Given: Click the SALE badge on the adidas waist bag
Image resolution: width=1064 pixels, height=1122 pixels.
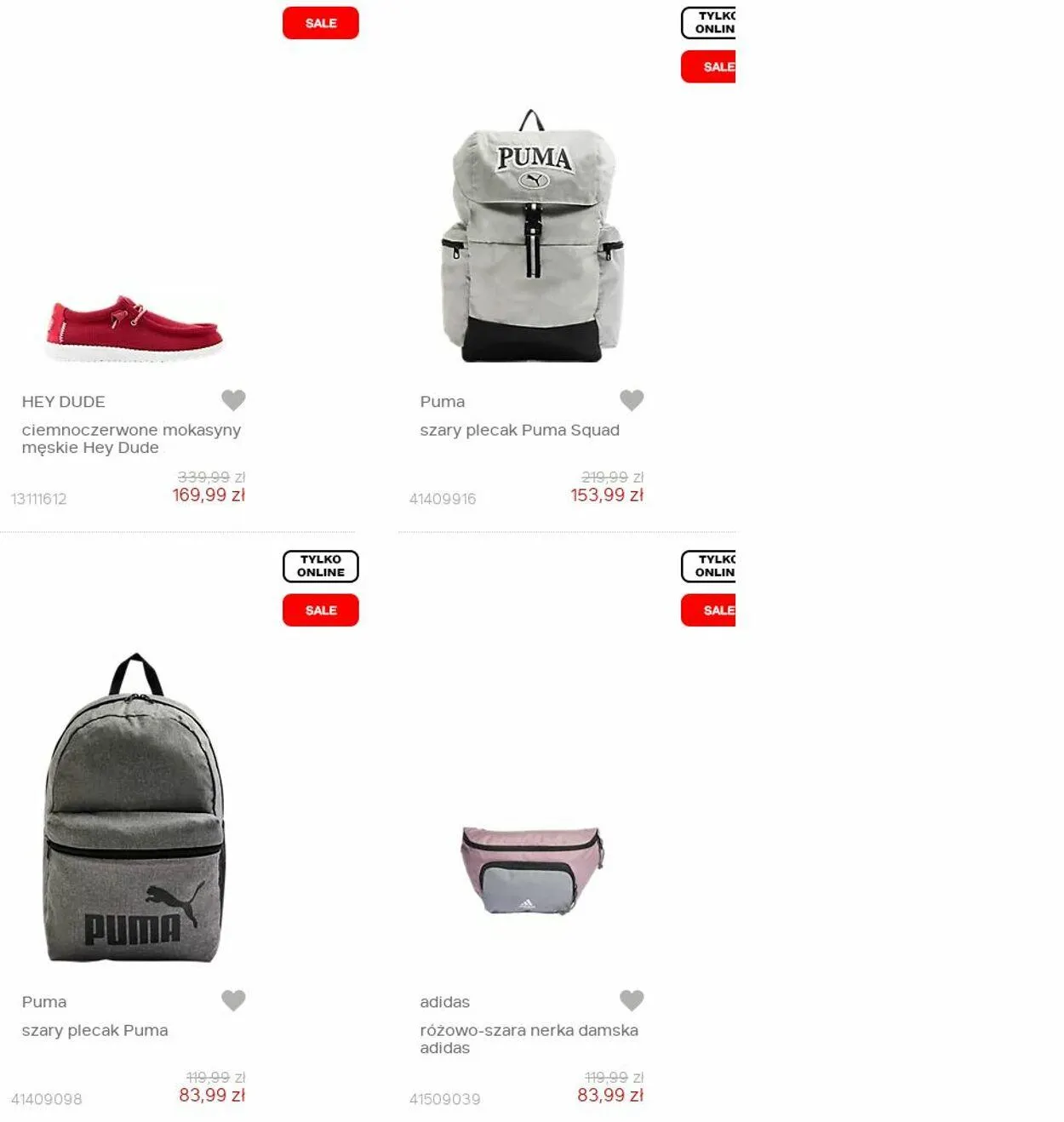Looking at the screenshot, I should 708,610.
